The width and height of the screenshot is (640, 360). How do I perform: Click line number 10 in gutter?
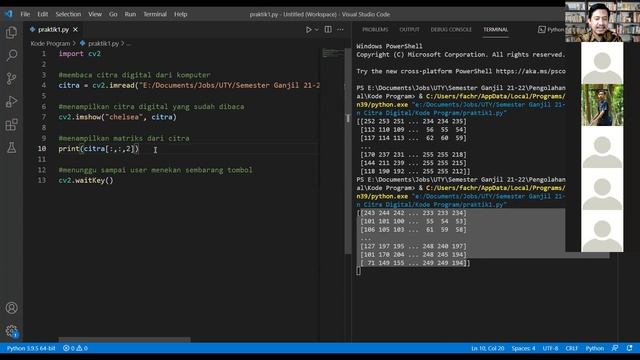pyautogui.click(x=42, y=149)
